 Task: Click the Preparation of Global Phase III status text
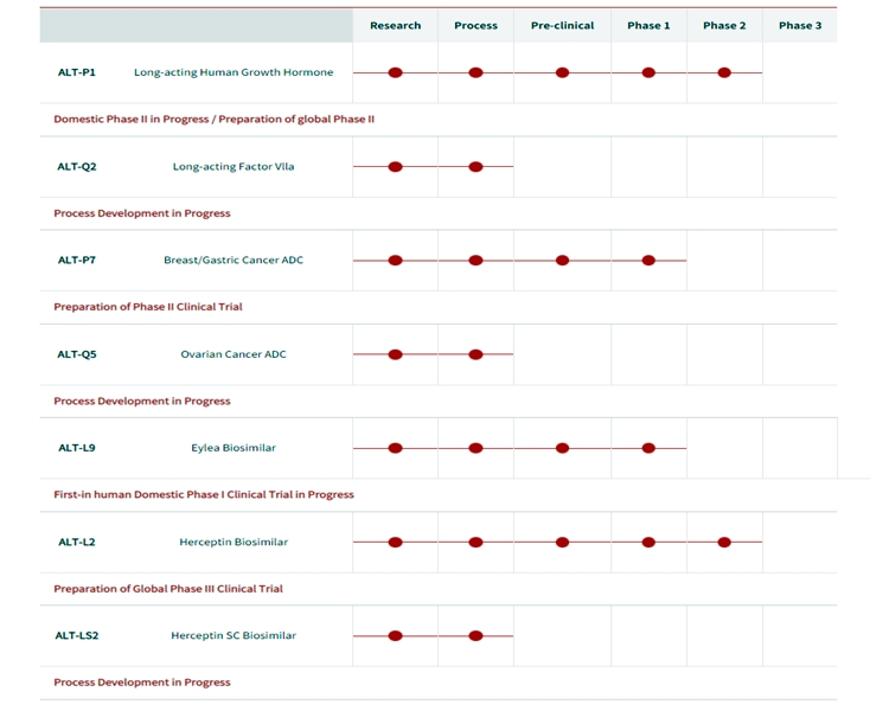tap(168, 589)
